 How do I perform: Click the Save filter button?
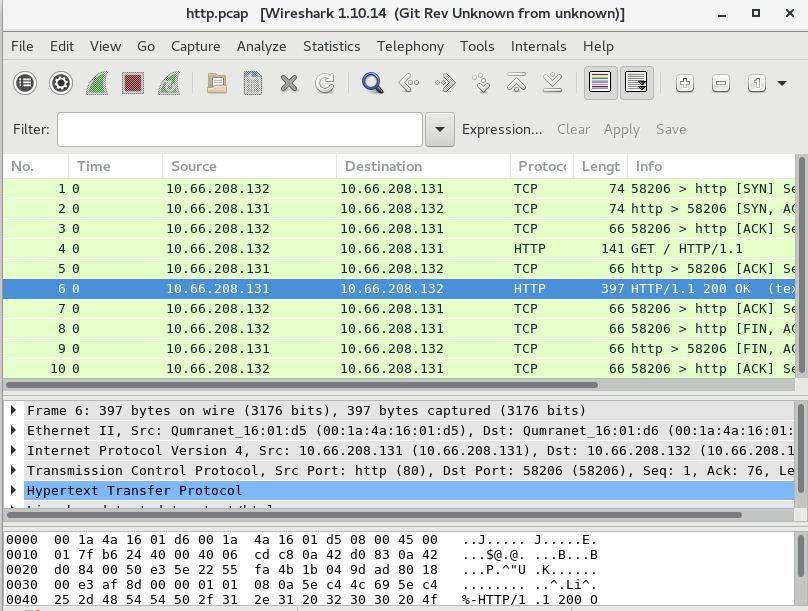coord(670,129)
